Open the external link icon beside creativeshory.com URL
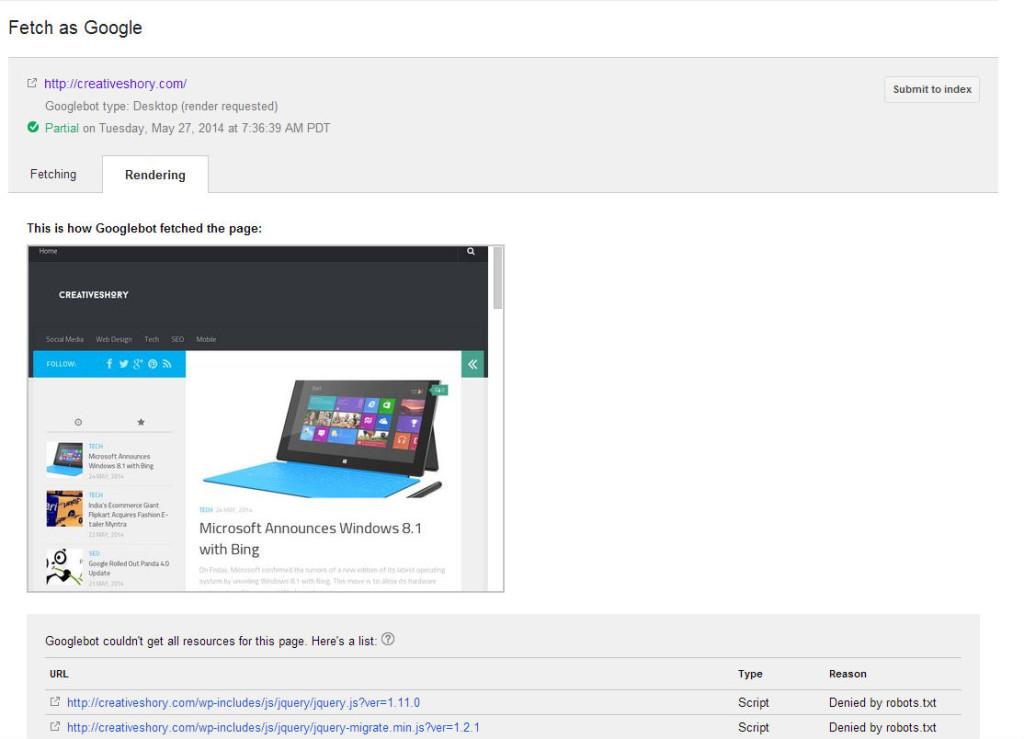This screenshot has height=739, width=1024. pos(31,83)
